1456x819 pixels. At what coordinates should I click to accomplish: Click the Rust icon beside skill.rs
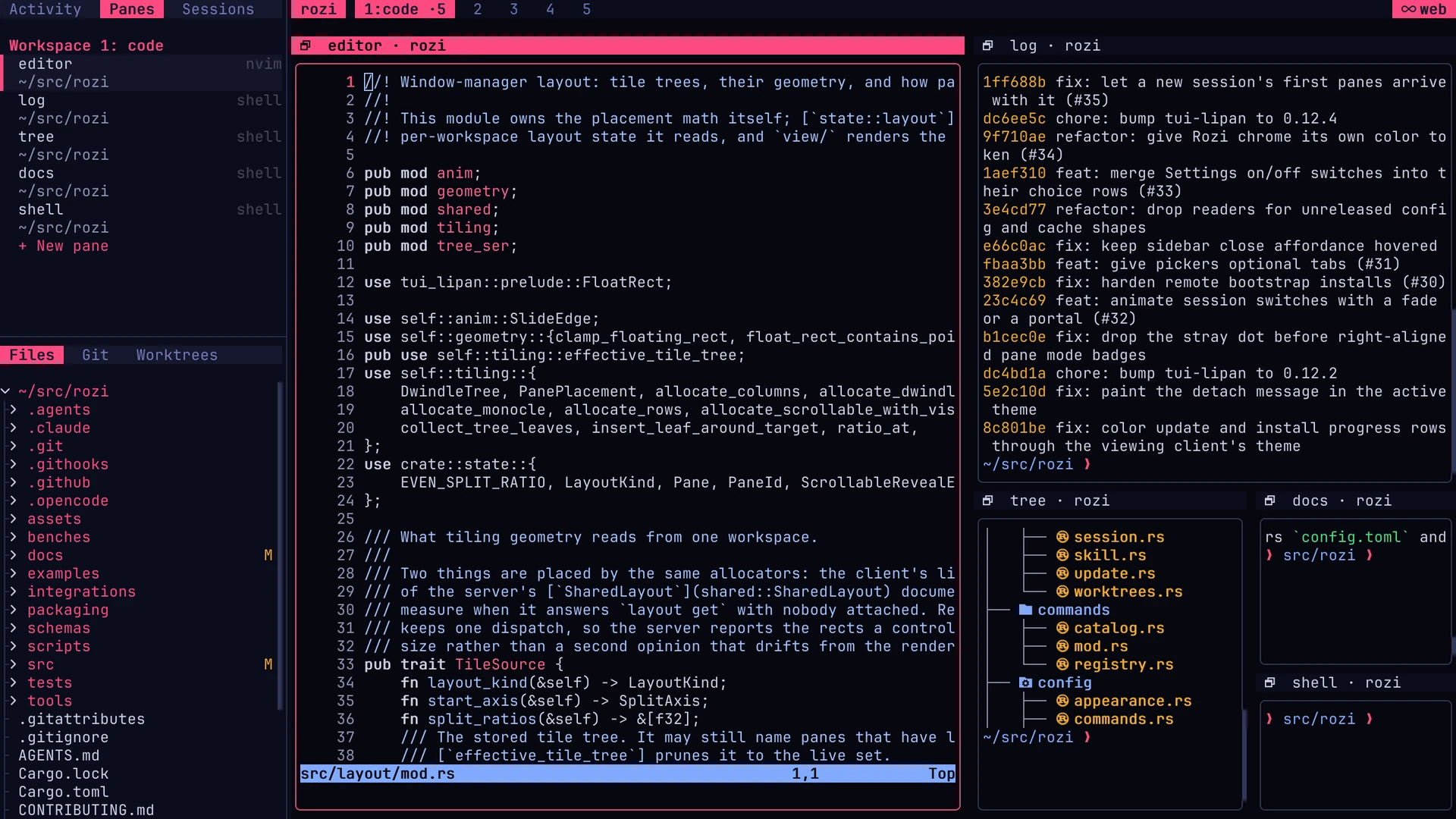[1062, 555]
